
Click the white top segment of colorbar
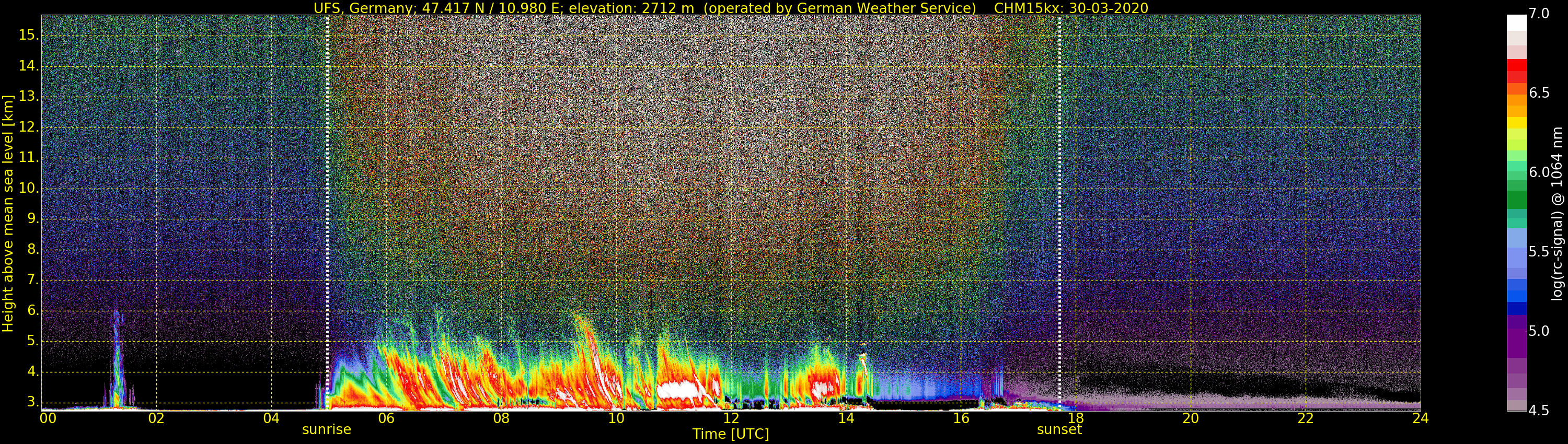point(1516,22)
